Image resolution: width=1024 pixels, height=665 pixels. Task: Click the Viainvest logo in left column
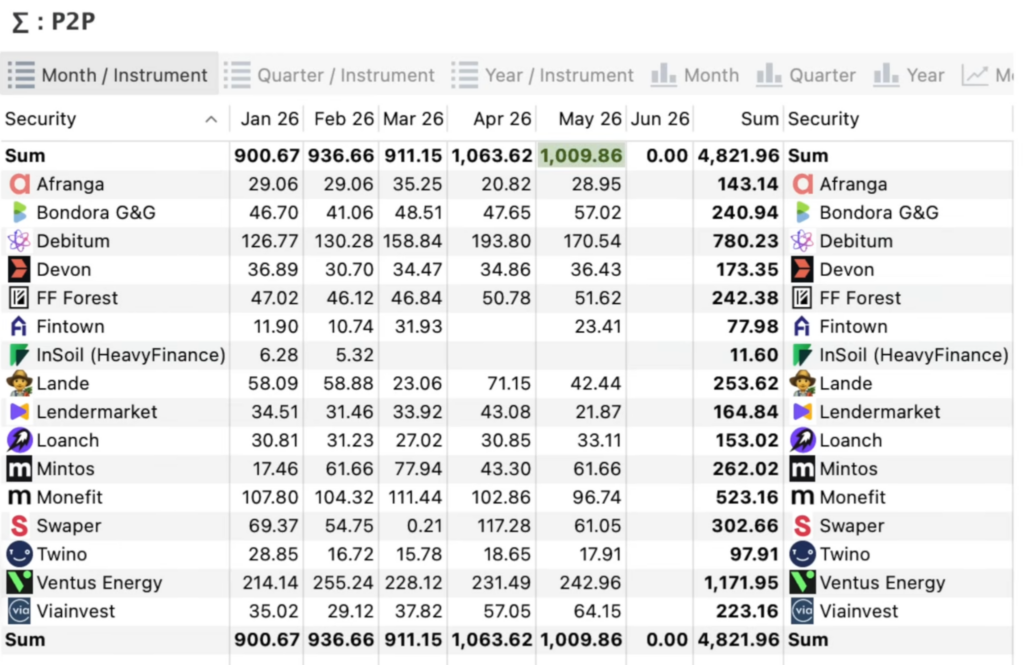pyautogui.click(x=19, y=611)
